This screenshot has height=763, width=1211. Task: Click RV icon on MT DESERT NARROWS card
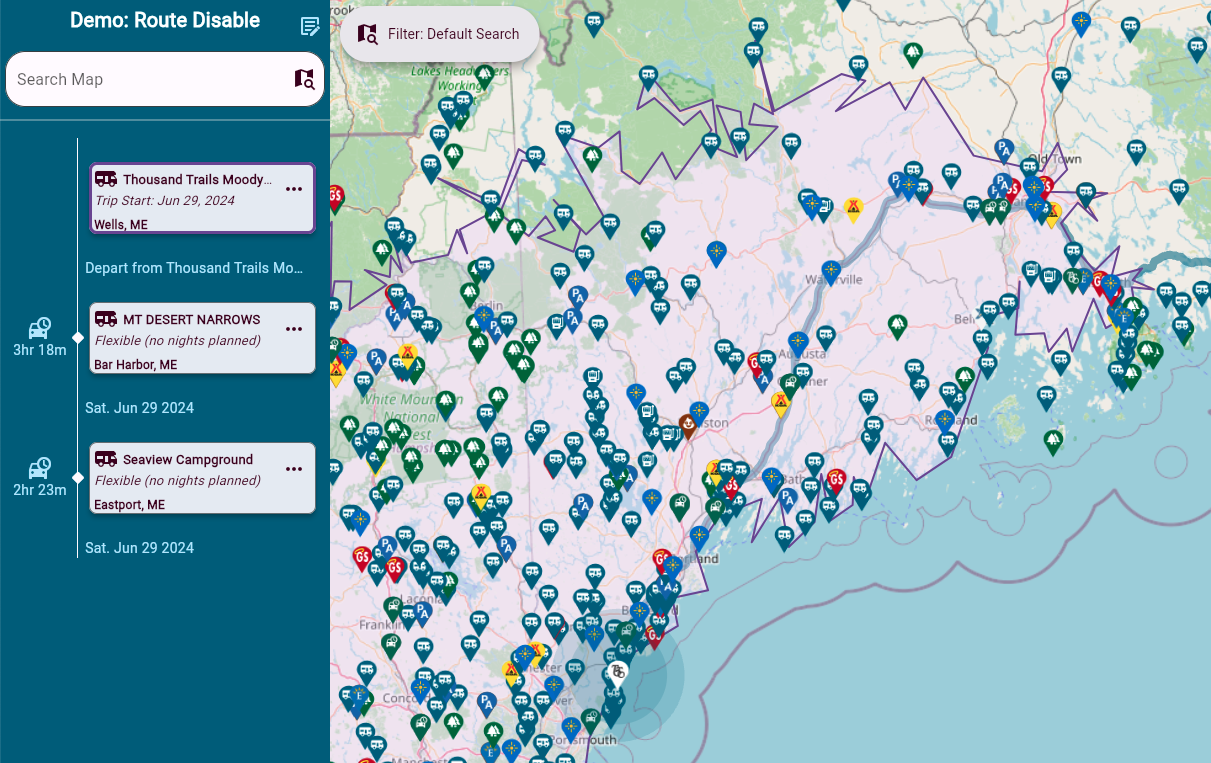pyautogui.click(x=106, y=319)
